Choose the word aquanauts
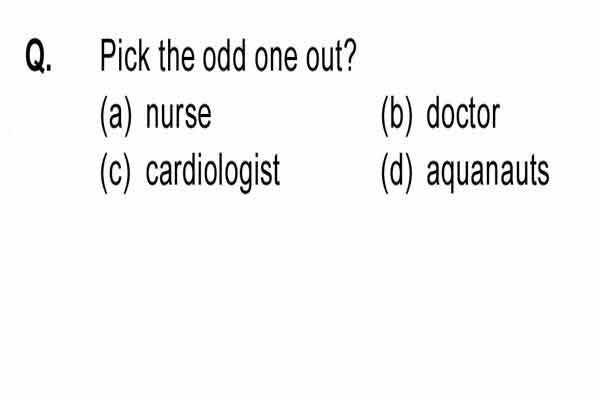This screenshot has height=400, width=600. 488,173
